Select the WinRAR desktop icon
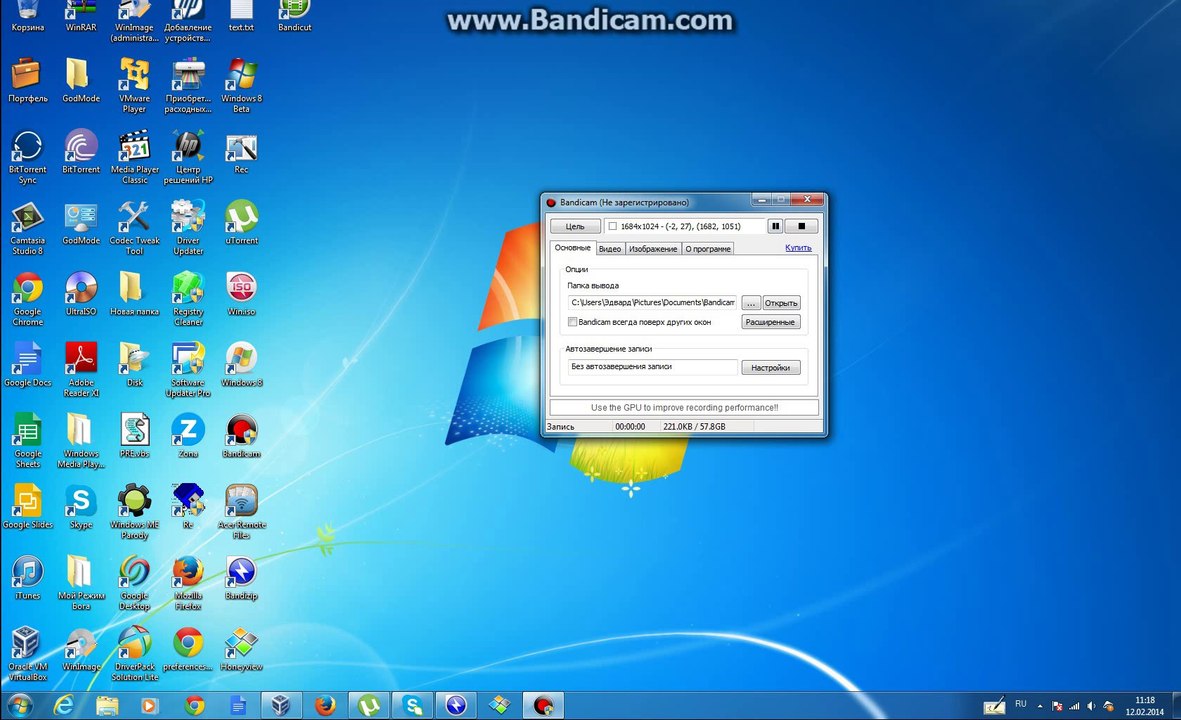Viewport: 1181px width, 720px height. point(81,16)
